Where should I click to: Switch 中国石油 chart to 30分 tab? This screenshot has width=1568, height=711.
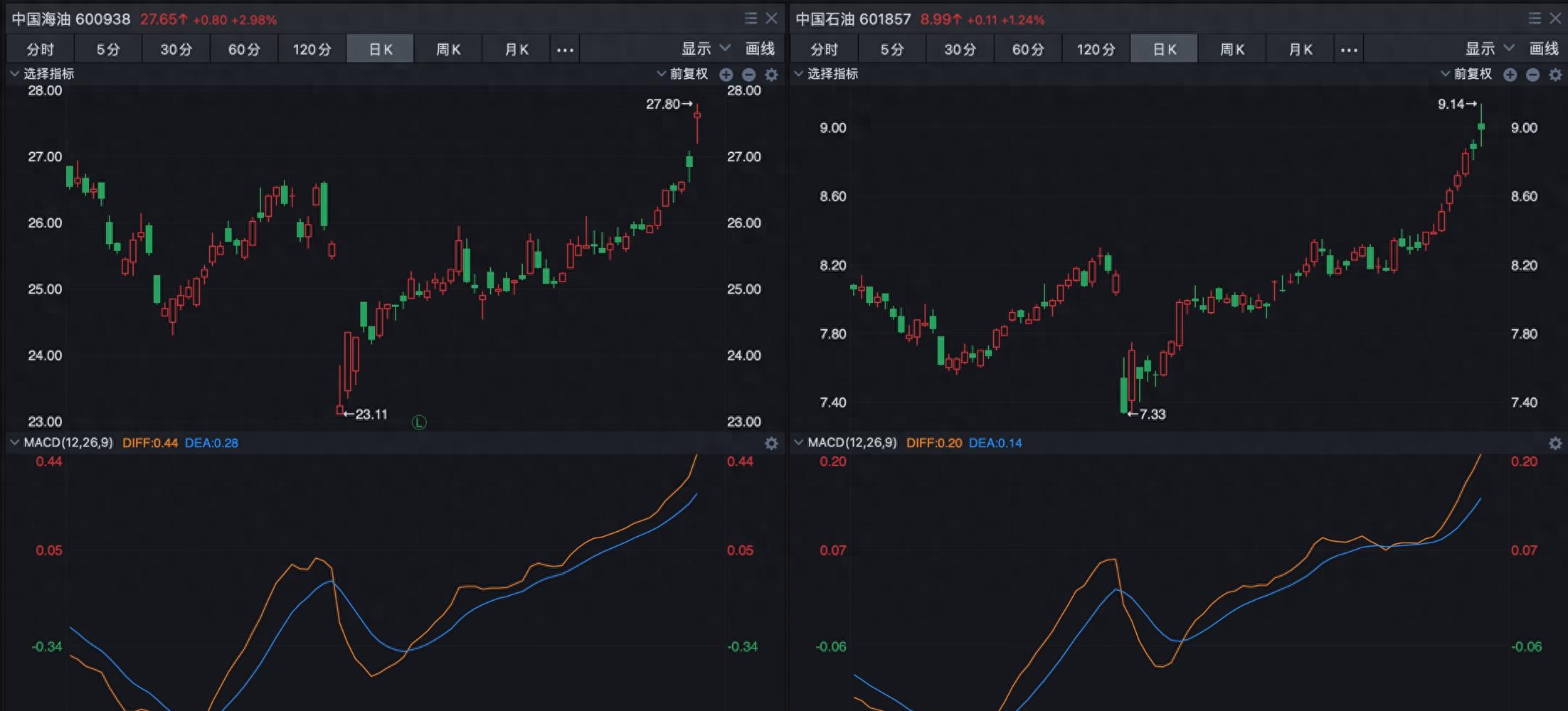960,50
